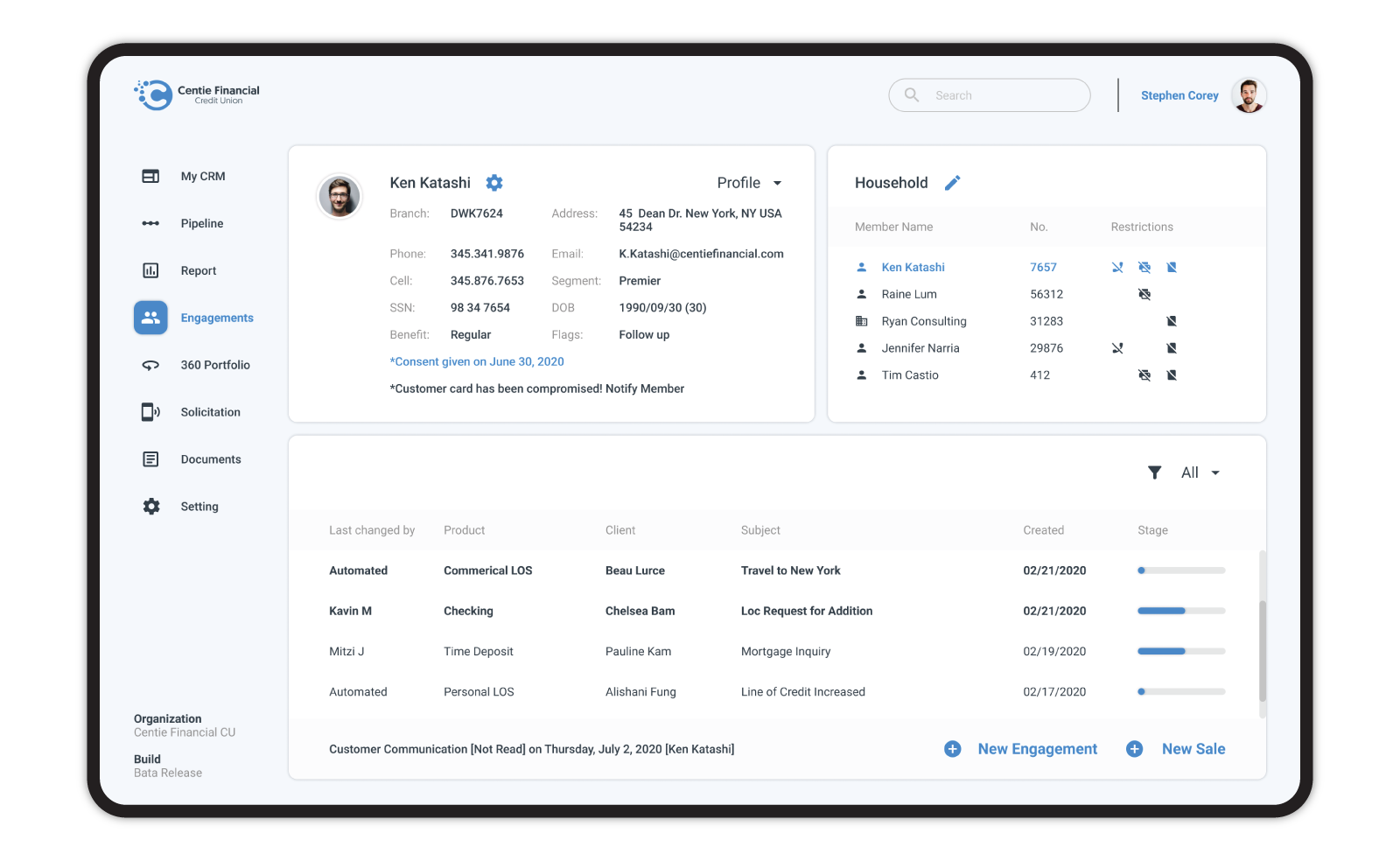Click the plus icon beside New Engagement
The height and width of the screenshot is (861, 1400).
click(953, 749)
